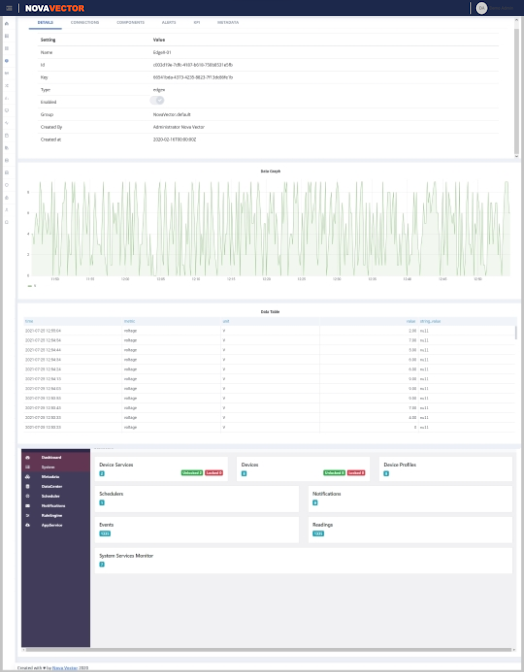Open the hamburger menu in top bar
The height and width of the screenshot is (672, 524).
[9, 8]
